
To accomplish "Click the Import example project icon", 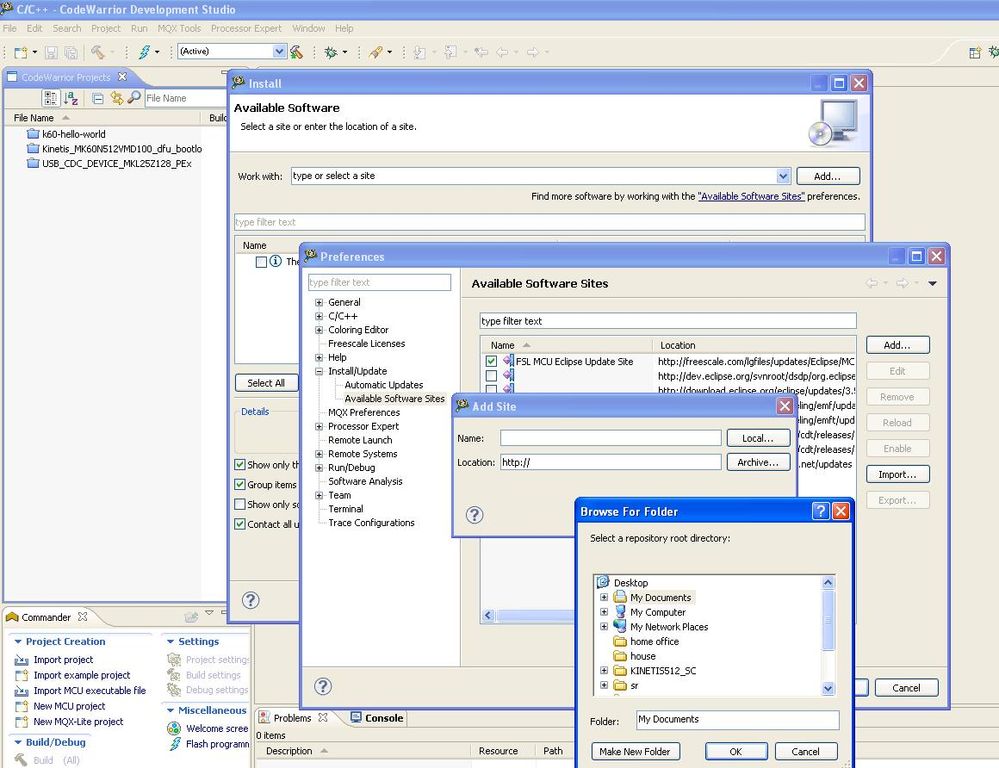I will point(22,675).
